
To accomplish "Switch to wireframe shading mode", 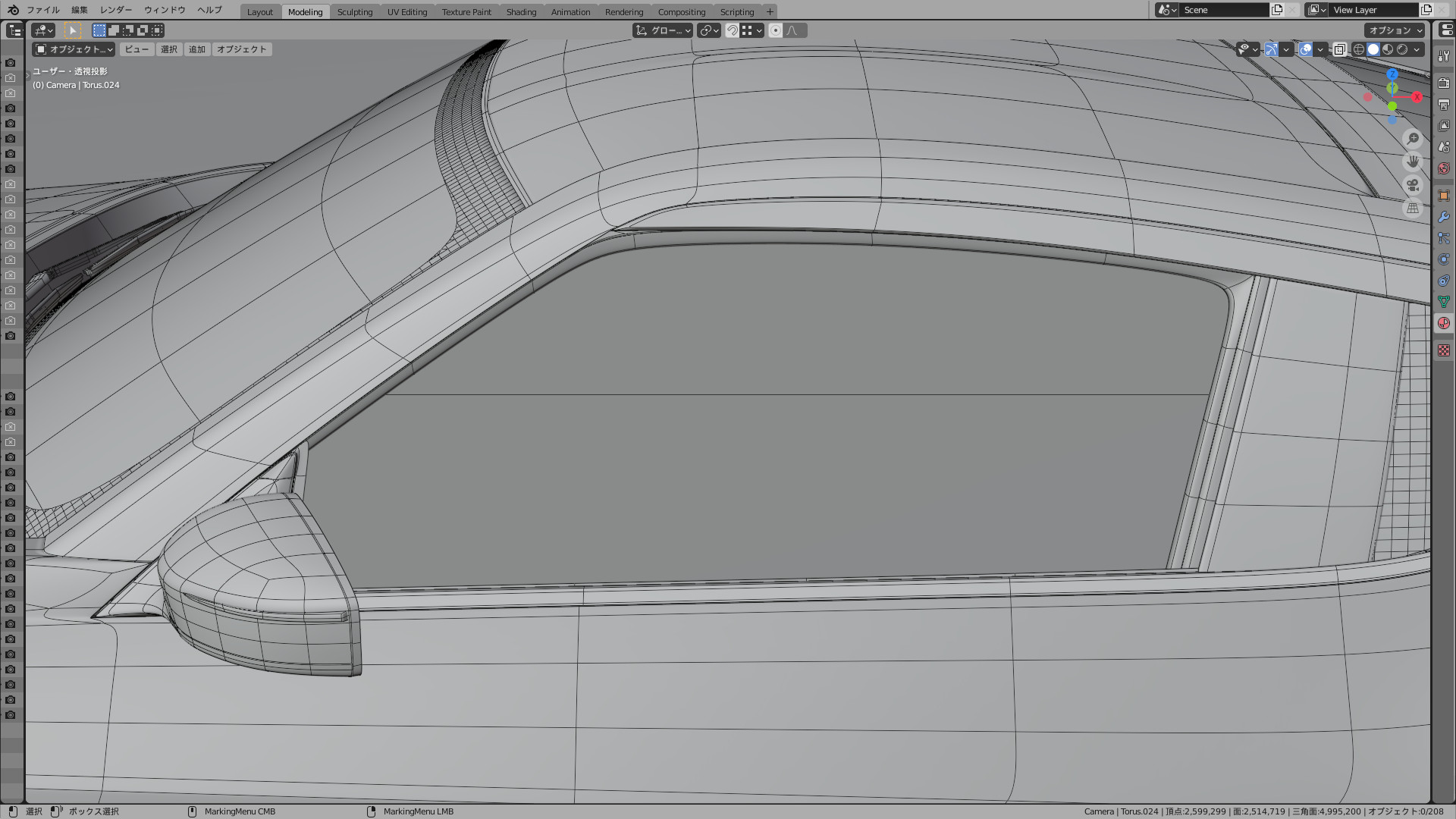I will pos(1359,49).
